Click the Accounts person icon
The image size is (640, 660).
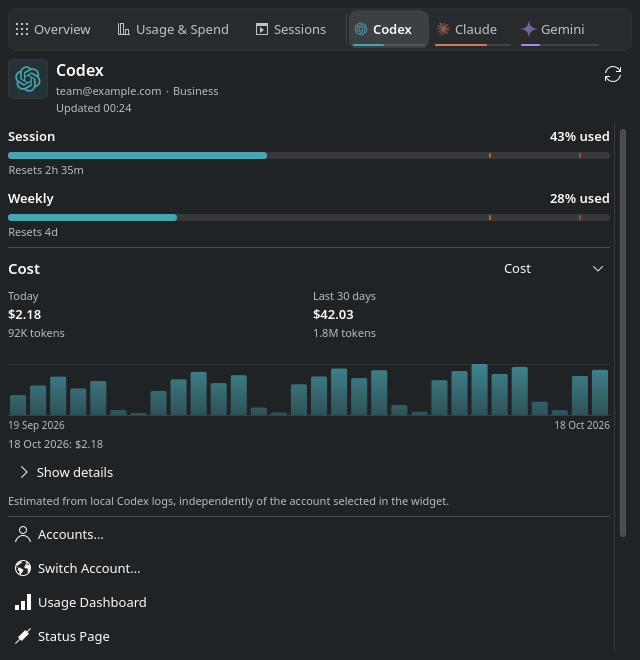click(x=23, y=534)
